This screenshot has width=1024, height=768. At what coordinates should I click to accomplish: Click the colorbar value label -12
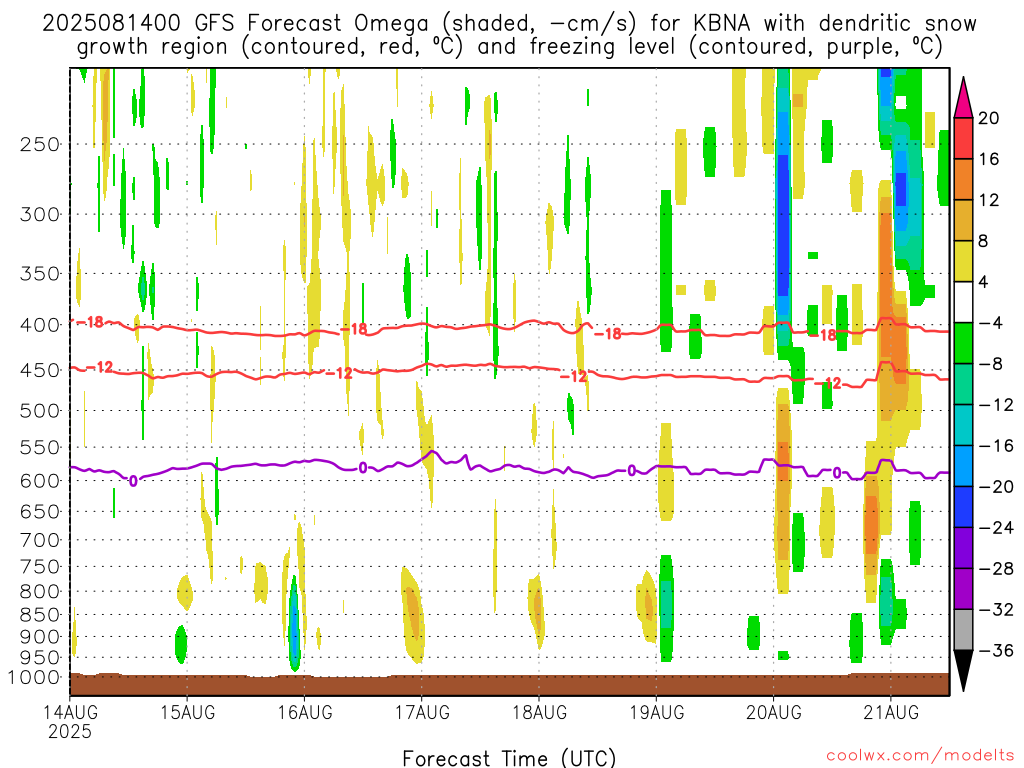(x=996, y=405)
